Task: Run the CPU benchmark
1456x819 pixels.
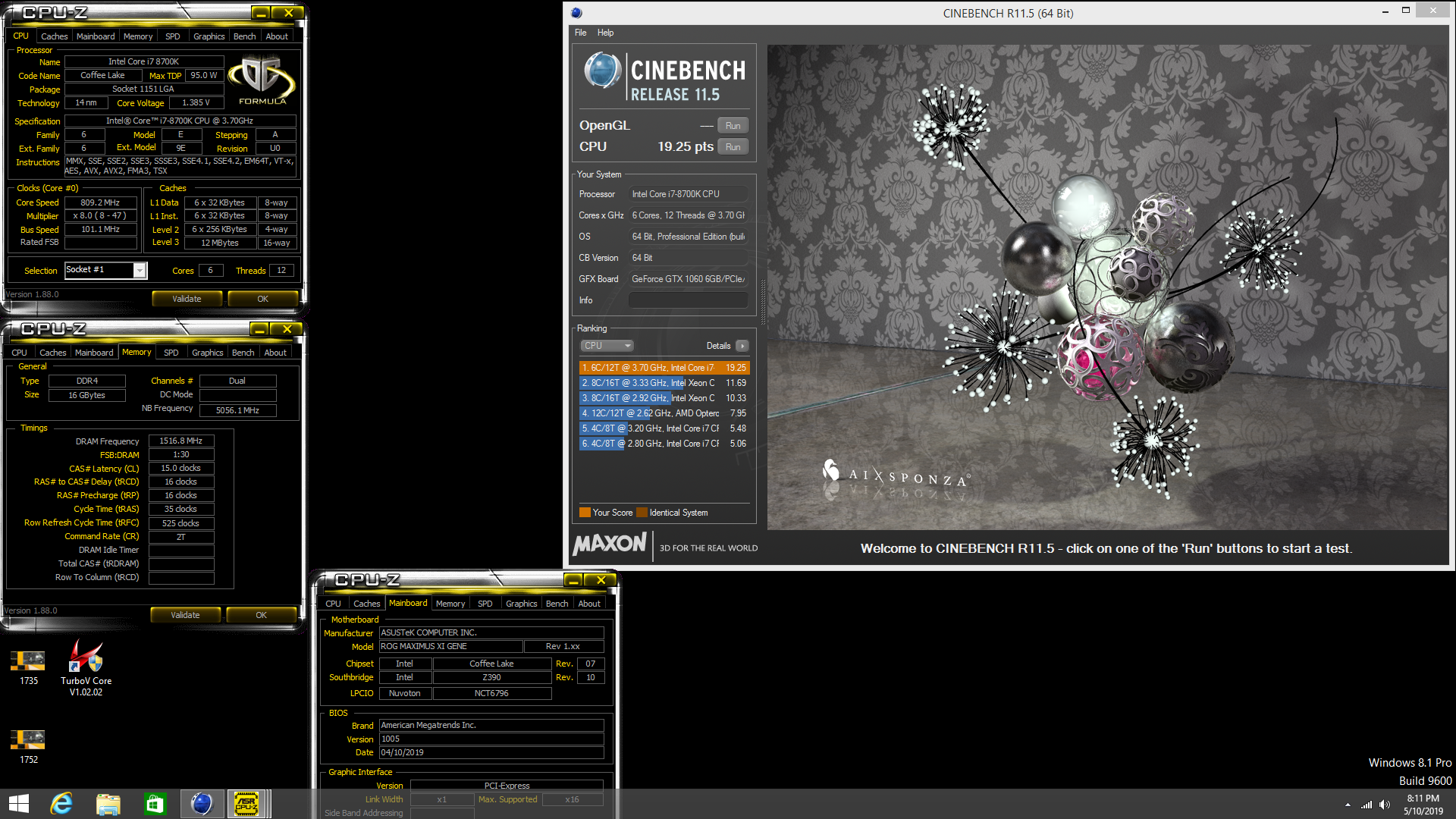Action: (733, 147)
